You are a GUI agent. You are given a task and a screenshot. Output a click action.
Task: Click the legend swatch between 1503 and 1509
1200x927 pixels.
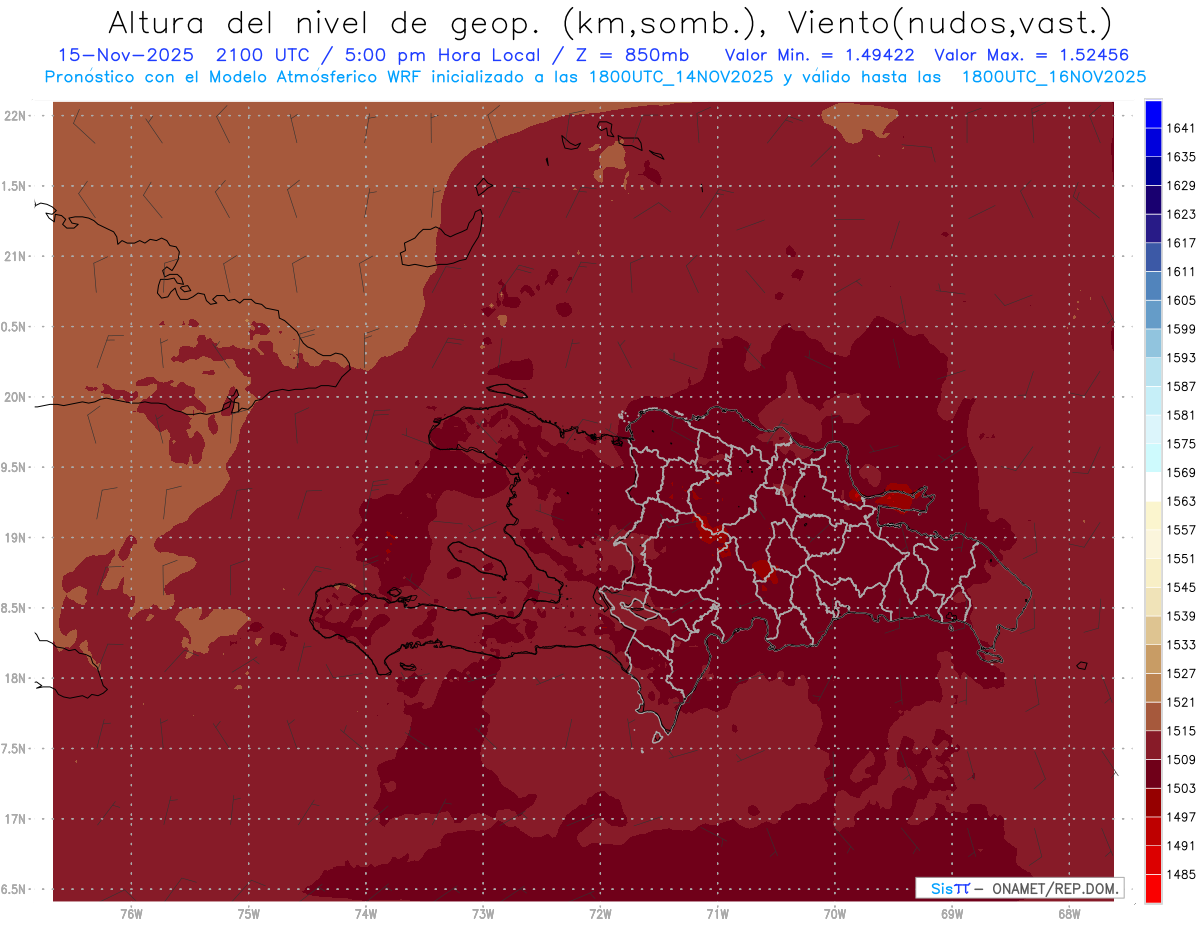(x=1153, y=774)
